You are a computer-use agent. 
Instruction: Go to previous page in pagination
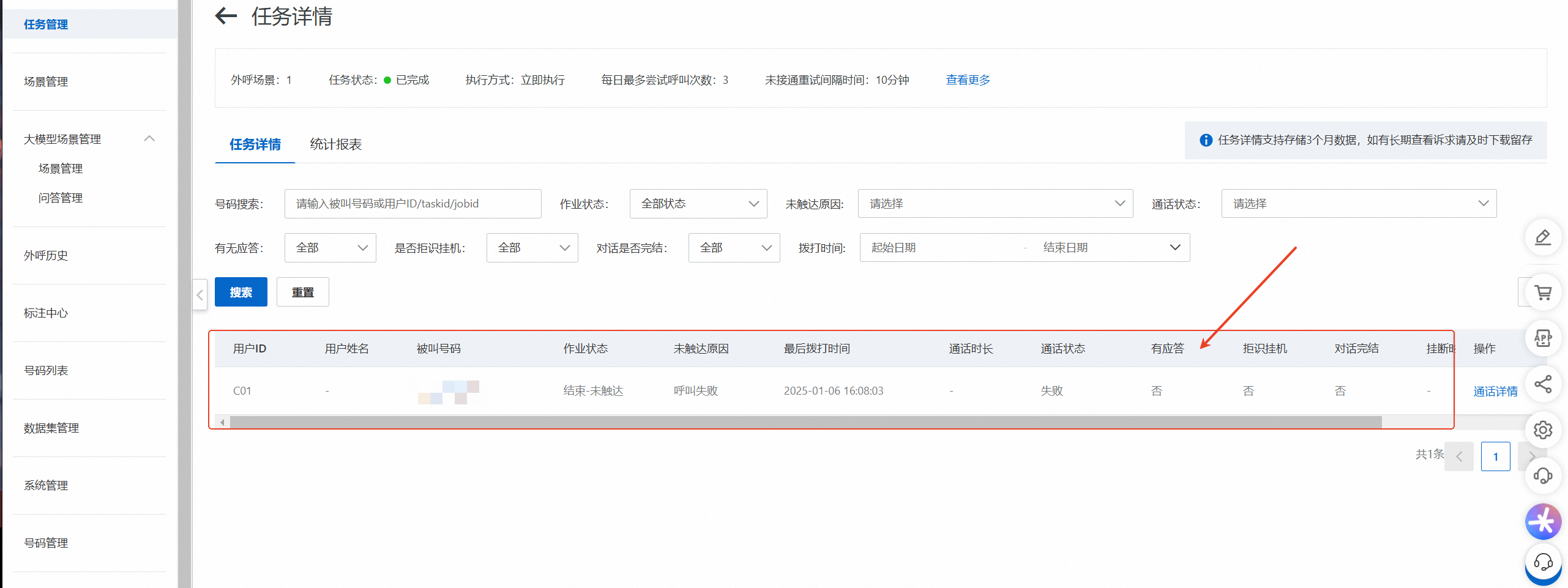point(1459,456)
